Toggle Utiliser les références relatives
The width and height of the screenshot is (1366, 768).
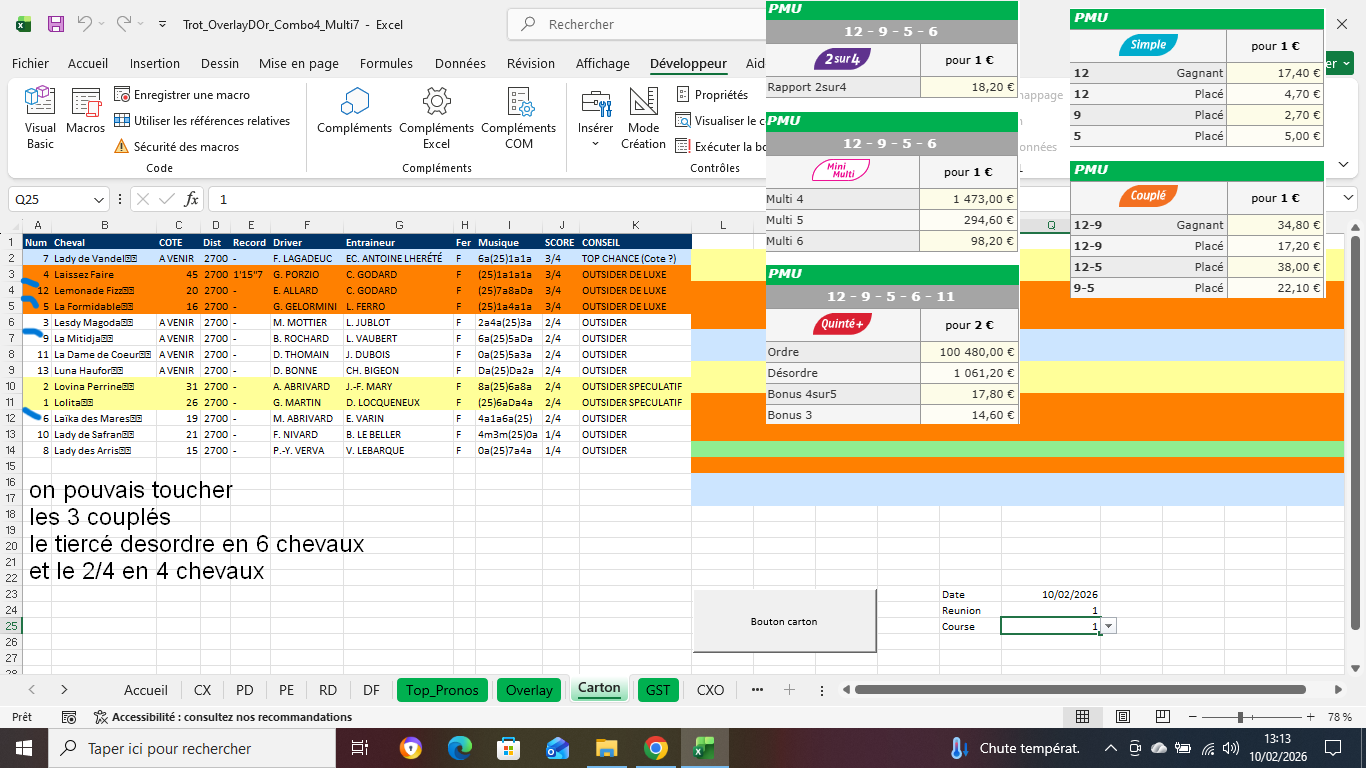201,121
